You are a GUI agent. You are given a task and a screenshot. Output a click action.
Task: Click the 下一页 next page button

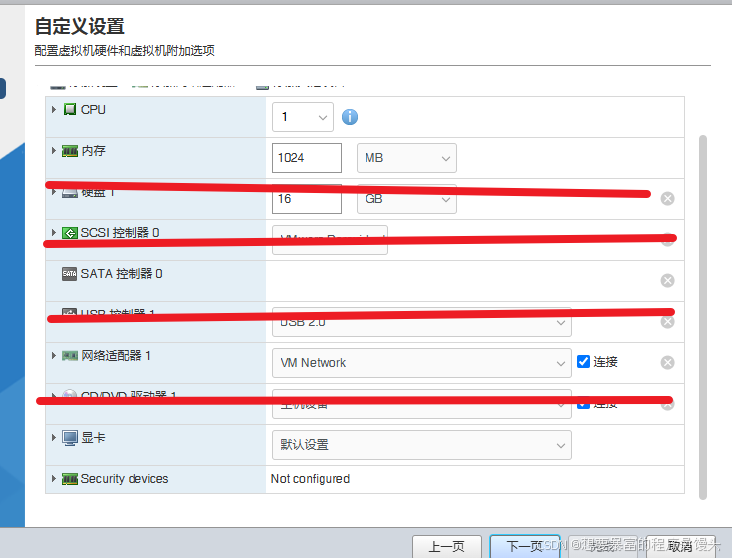coord(525,546)
